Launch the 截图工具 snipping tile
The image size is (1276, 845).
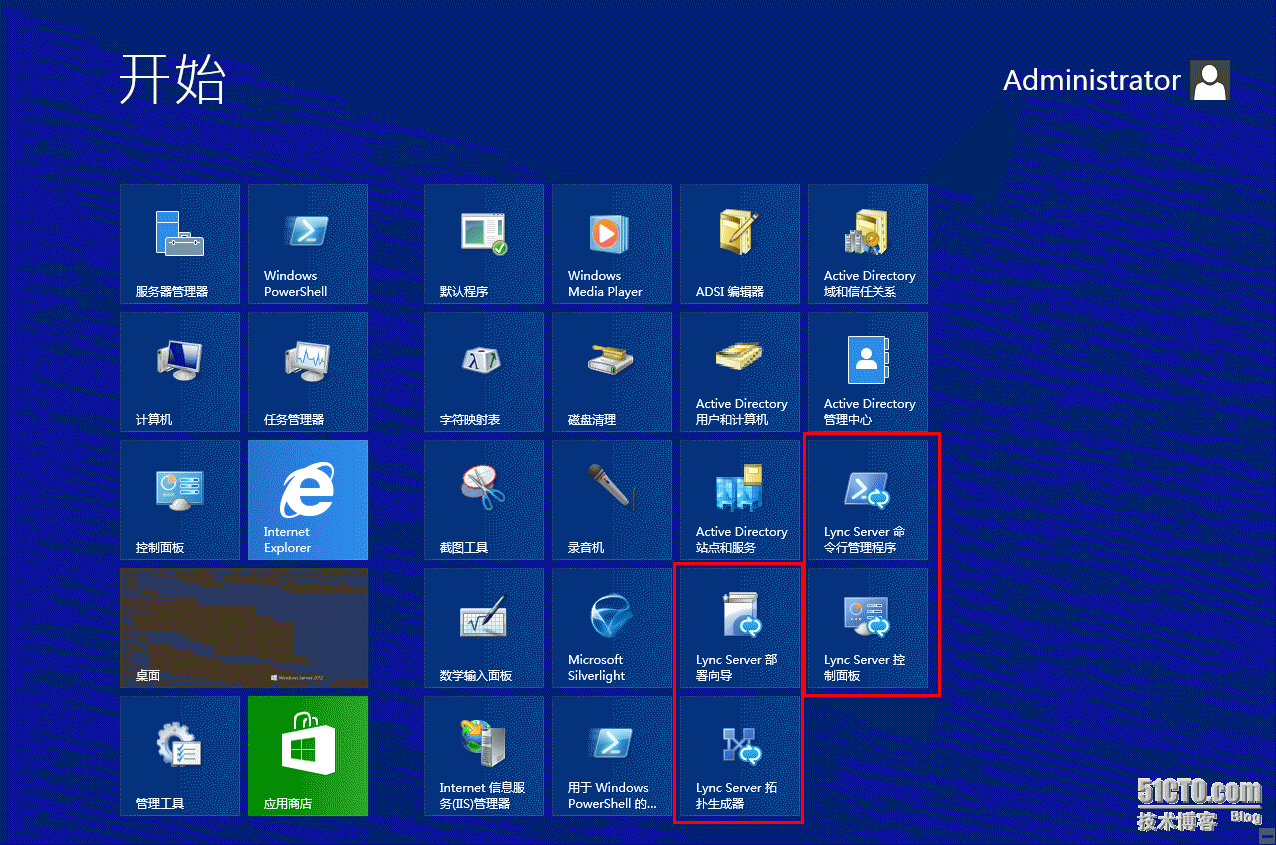pyautogui.click(x=484, y=500)
